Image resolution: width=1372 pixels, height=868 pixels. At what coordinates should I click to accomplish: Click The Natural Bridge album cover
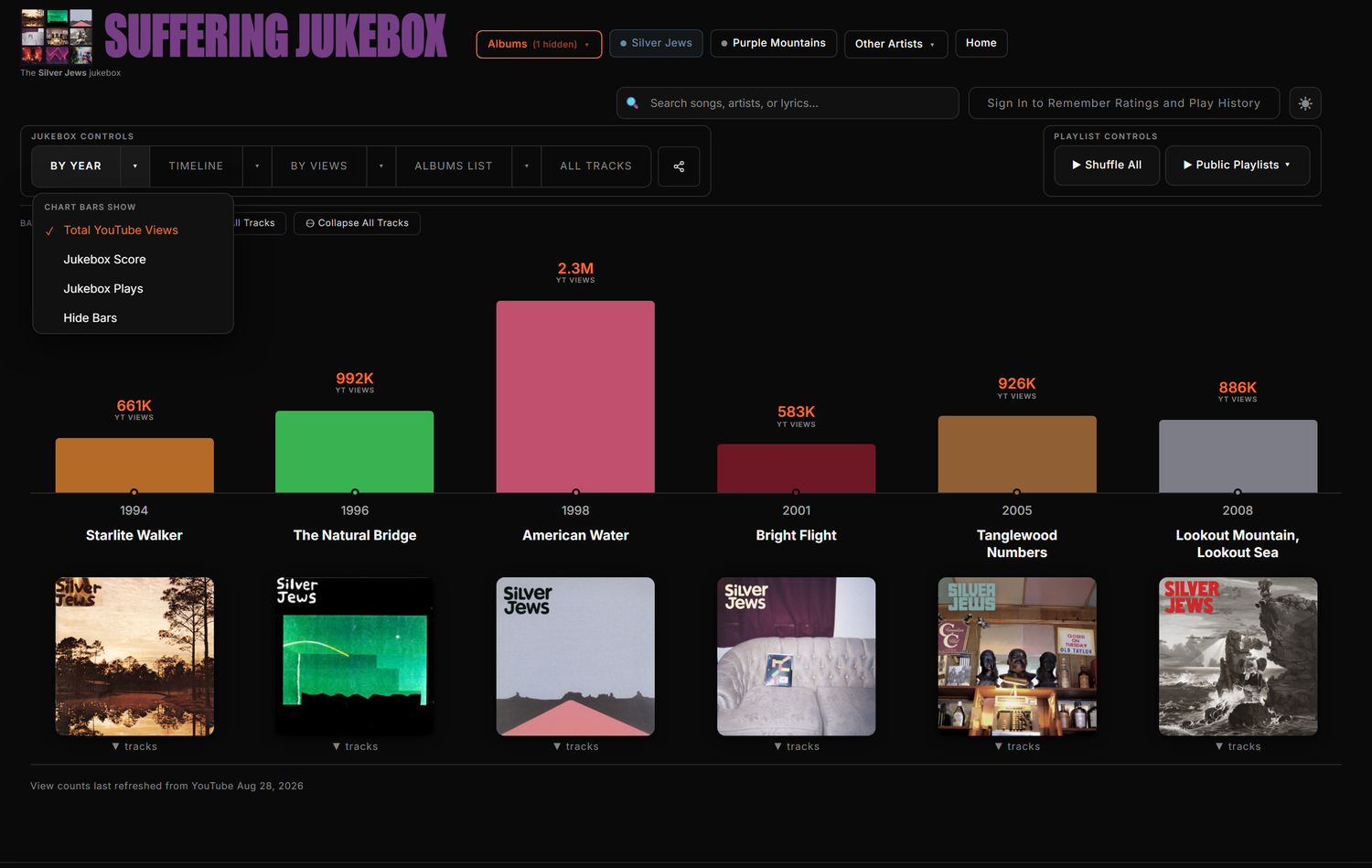[x=355, y=657]
